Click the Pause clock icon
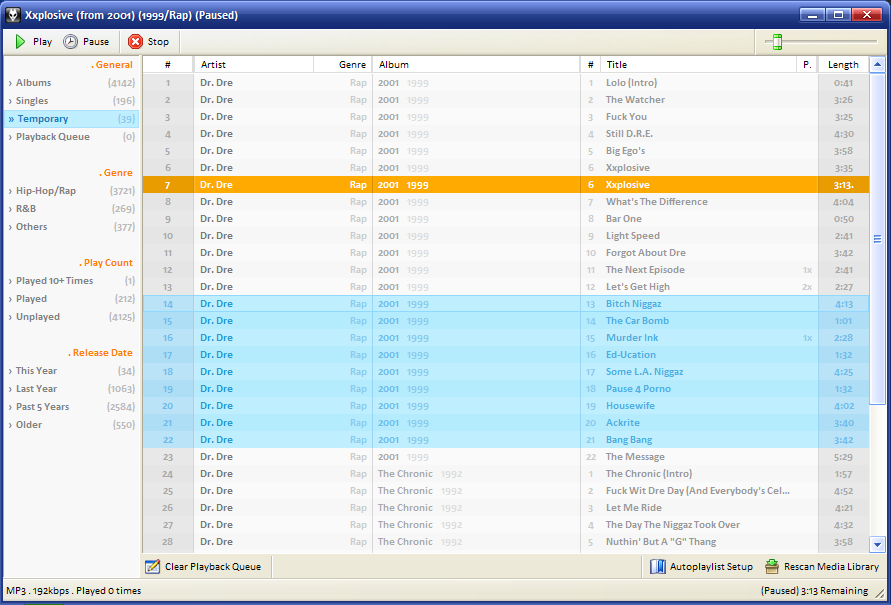Screen dimensions: 891x605 pos(70,41)
